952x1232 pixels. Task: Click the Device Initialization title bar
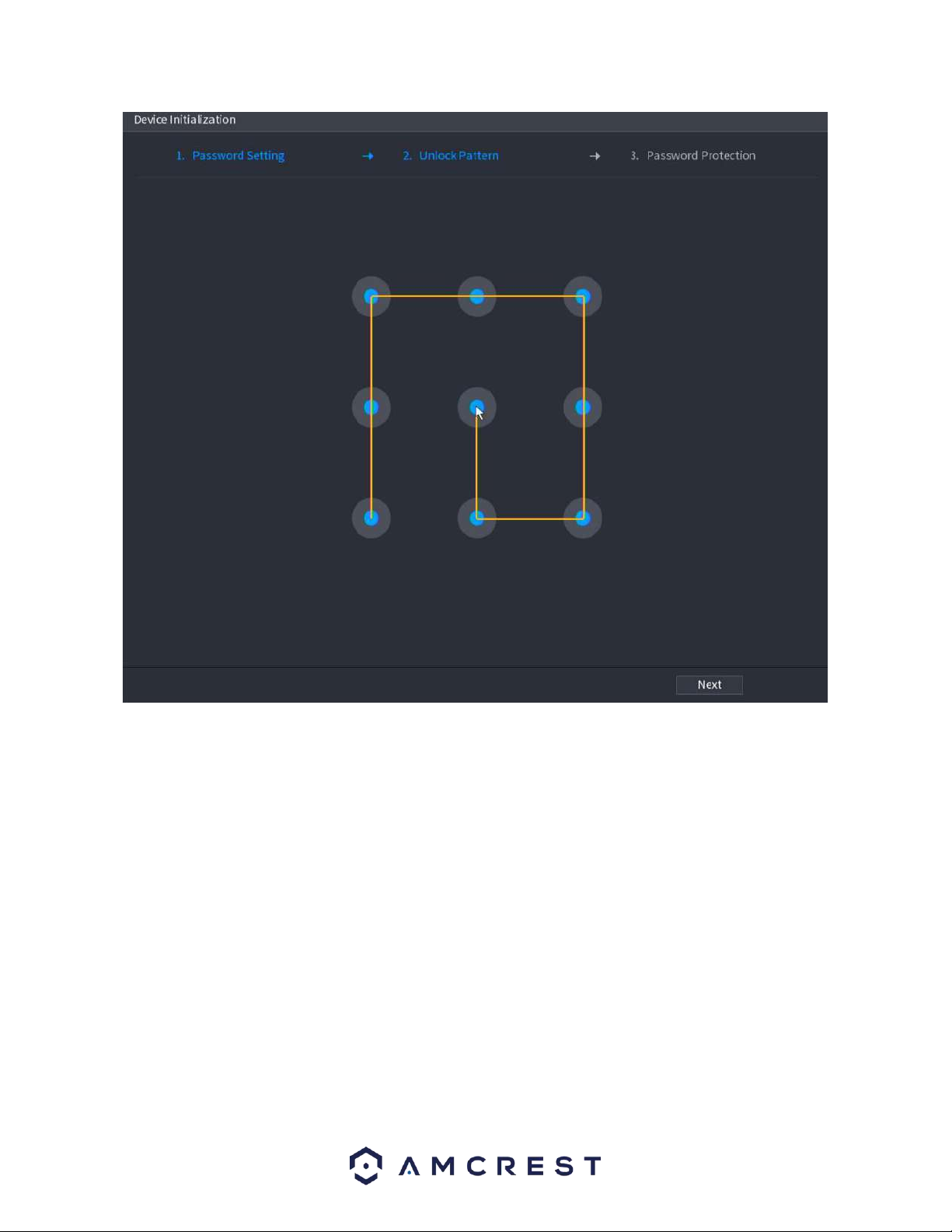[x=474, y=120]
